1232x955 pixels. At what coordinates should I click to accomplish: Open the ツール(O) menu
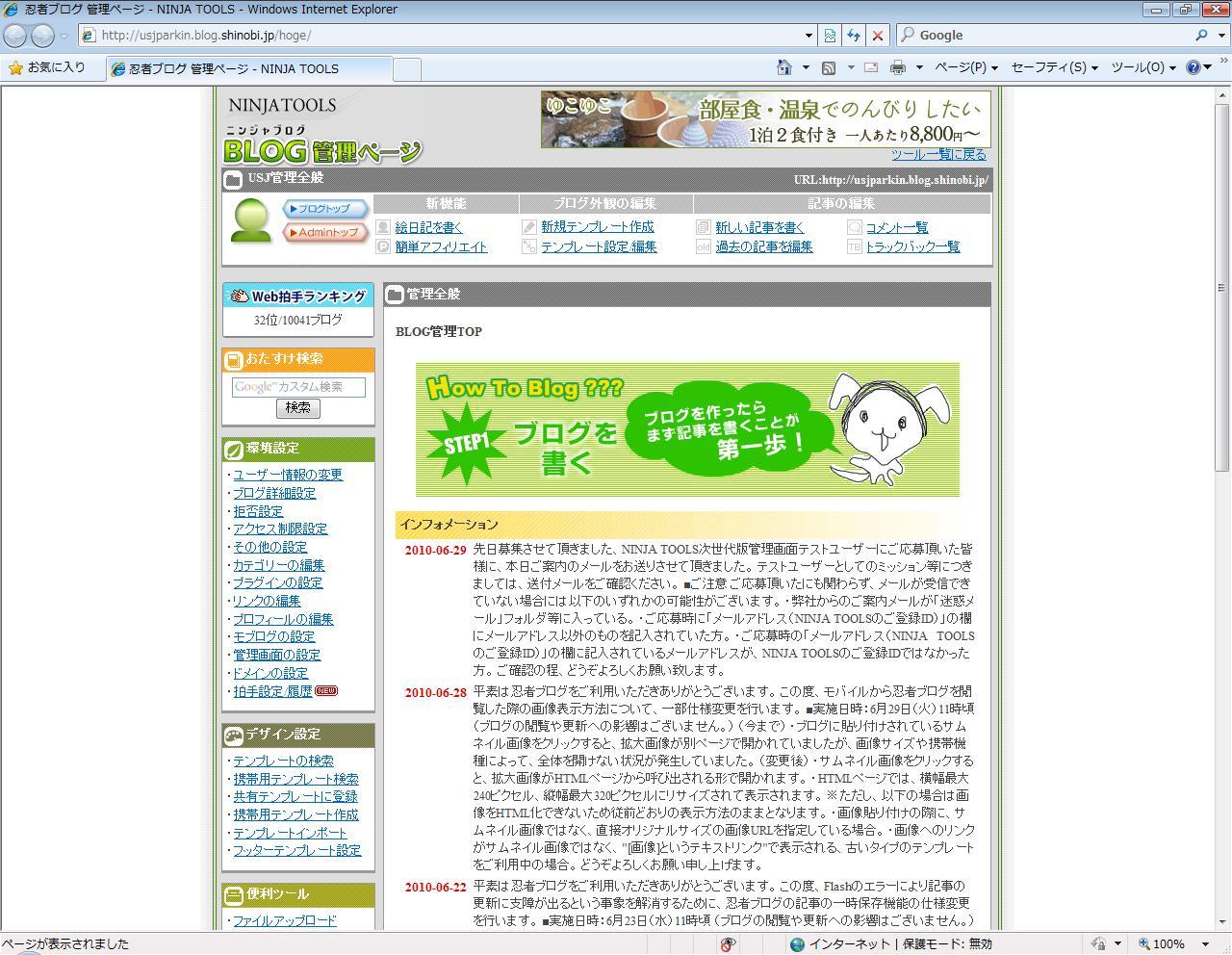1144,67
